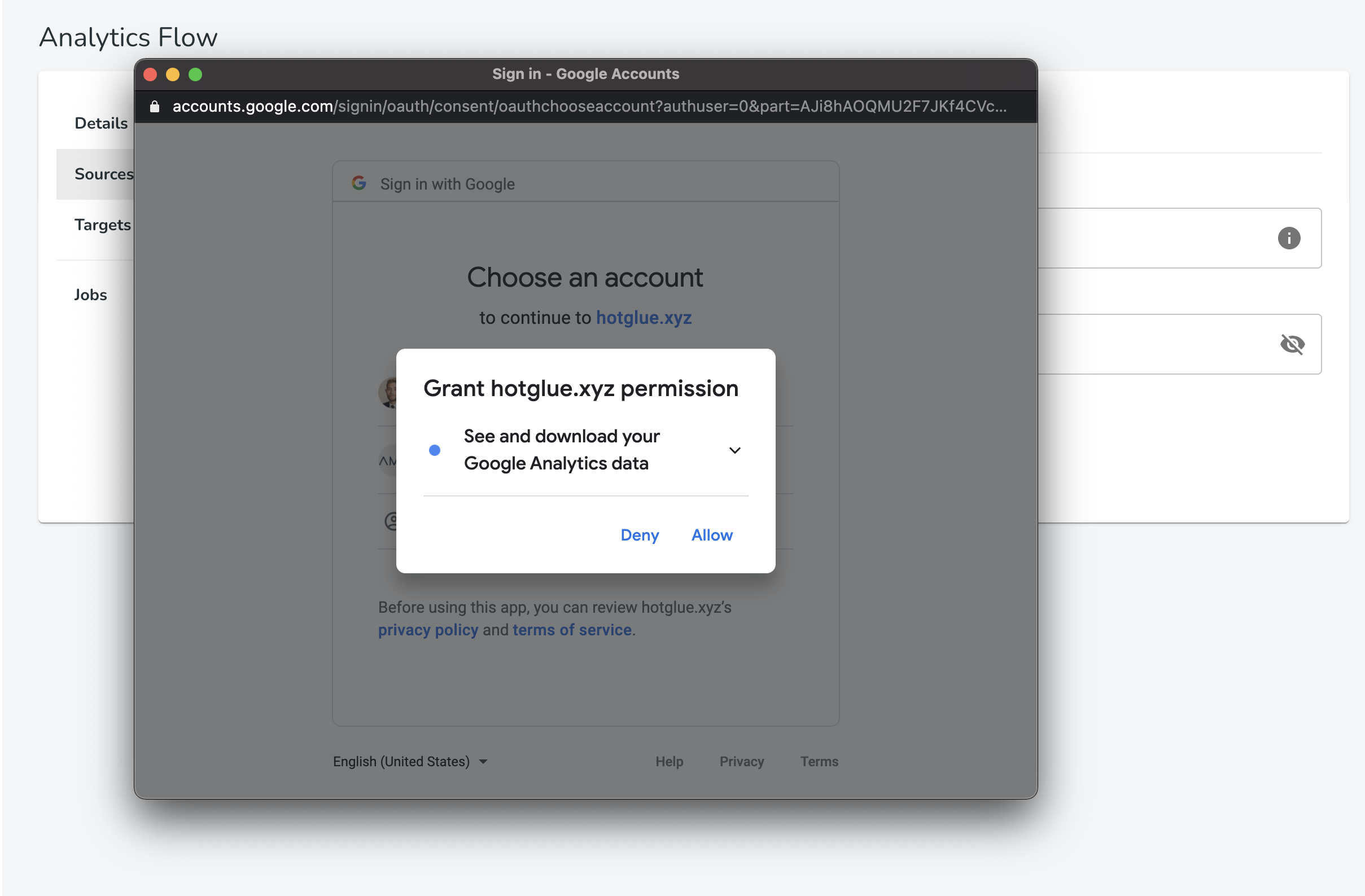1365x896 pixels.
Task: Click Deny in the permission dialog
Action: 640,535
